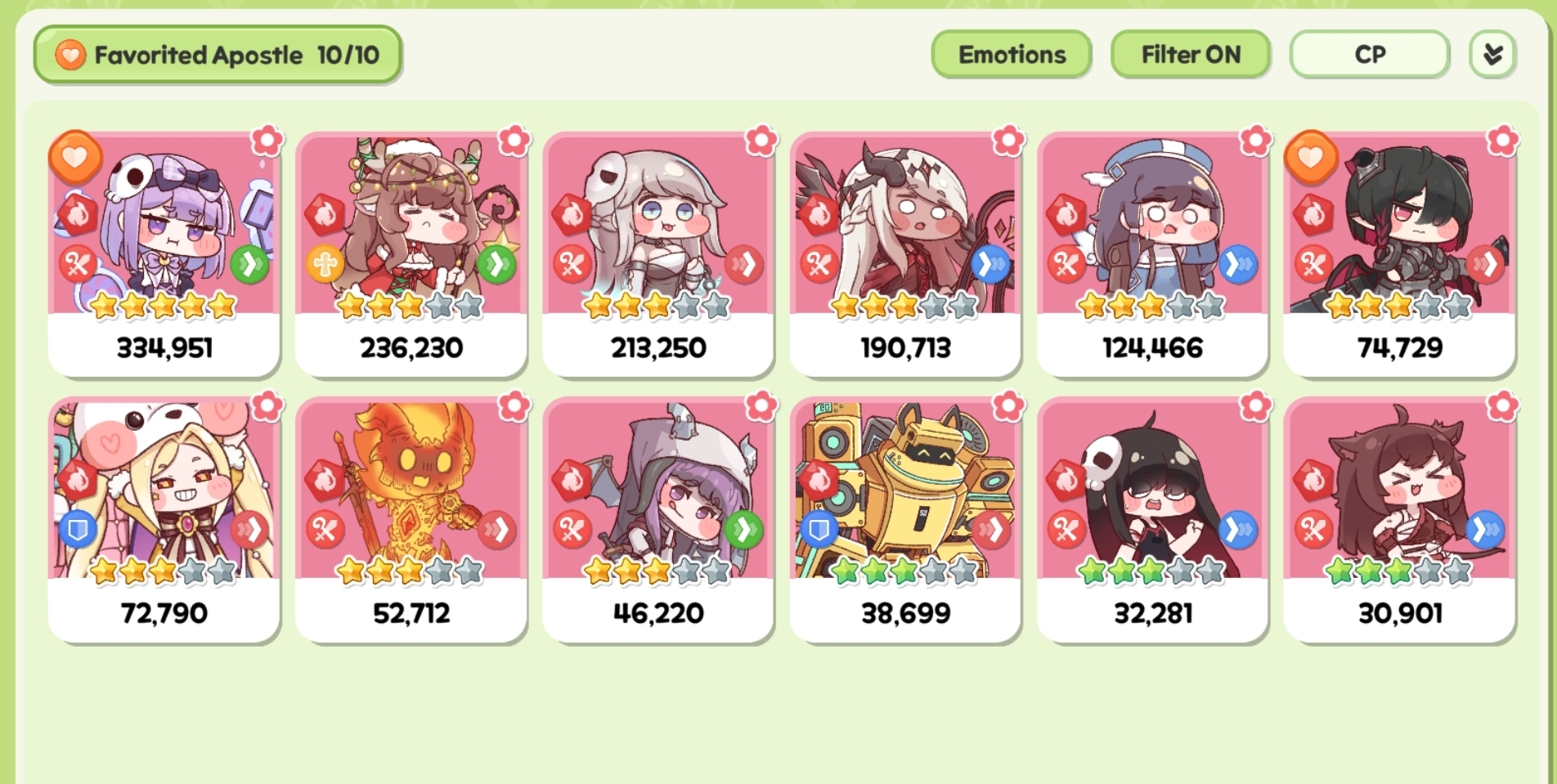Viewport: 1557px width, 784px height.
Task: Click green arrow icon on 334,951 card
Action: pos(249,264)
